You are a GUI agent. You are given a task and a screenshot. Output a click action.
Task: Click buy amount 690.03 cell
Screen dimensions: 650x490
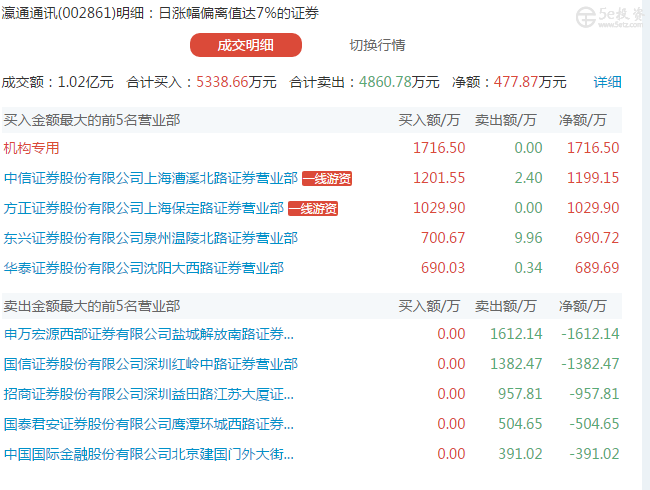point(443,267)
